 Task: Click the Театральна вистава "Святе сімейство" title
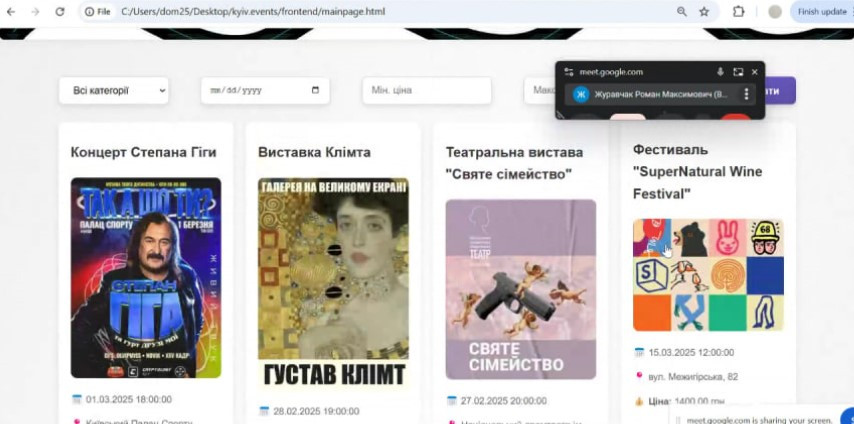(514, 163)
